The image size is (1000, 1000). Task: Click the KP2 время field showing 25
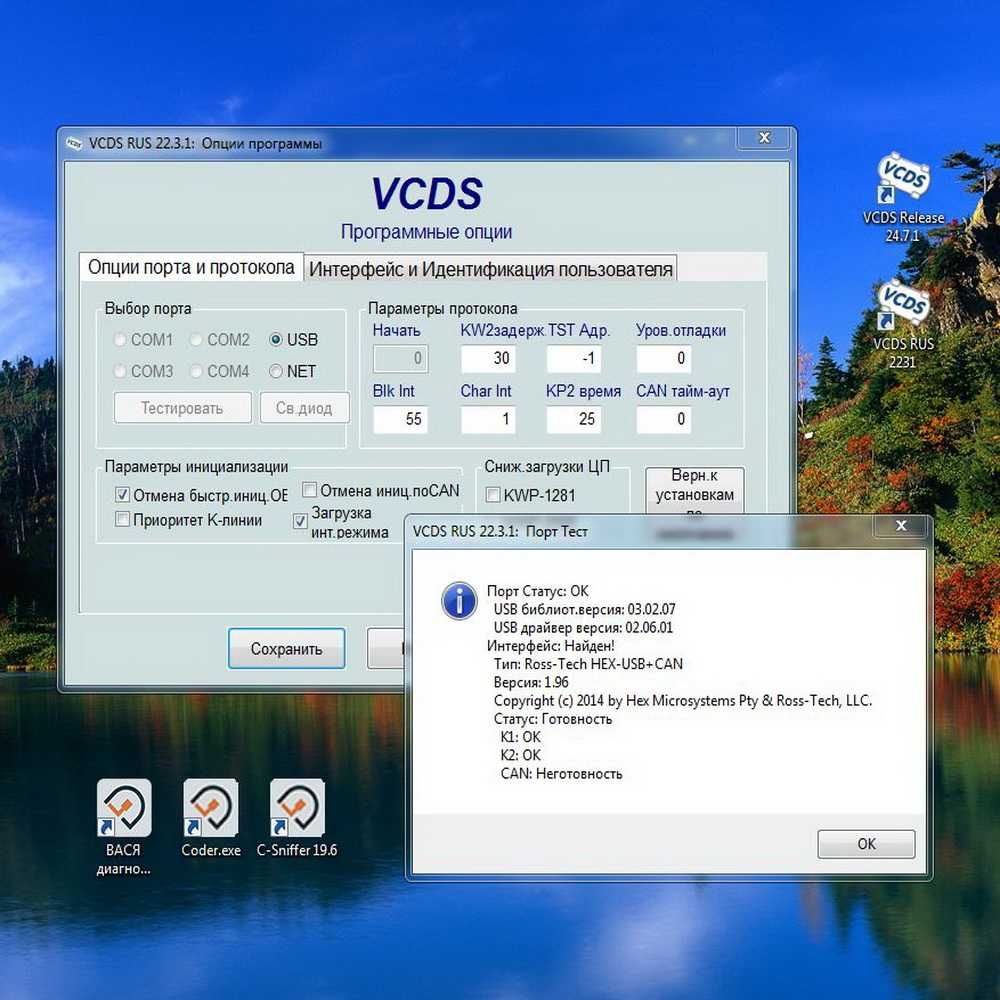(x=573, y=419)
